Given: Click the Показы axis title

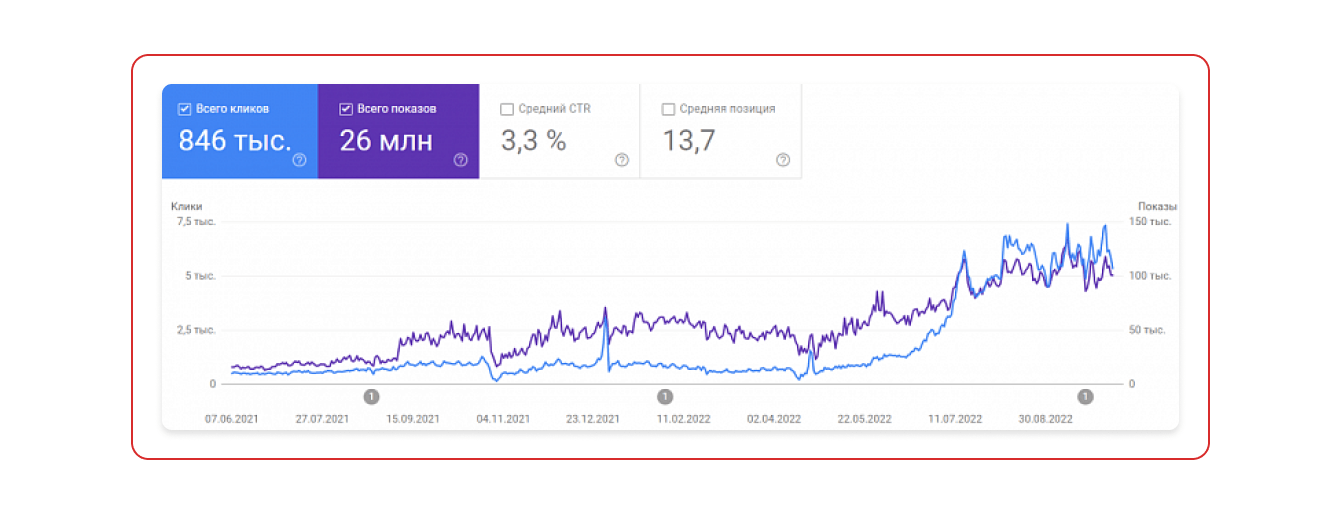Looking at the screenshot, I should 1158,205.
